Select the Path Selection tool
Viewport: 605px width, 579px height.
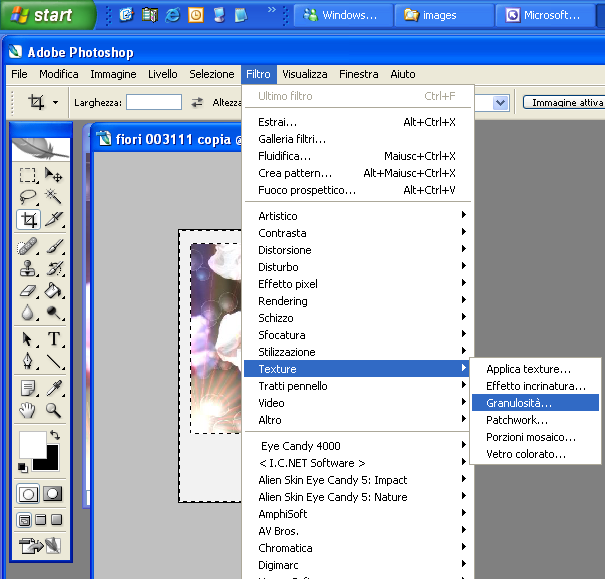(28, 339)
